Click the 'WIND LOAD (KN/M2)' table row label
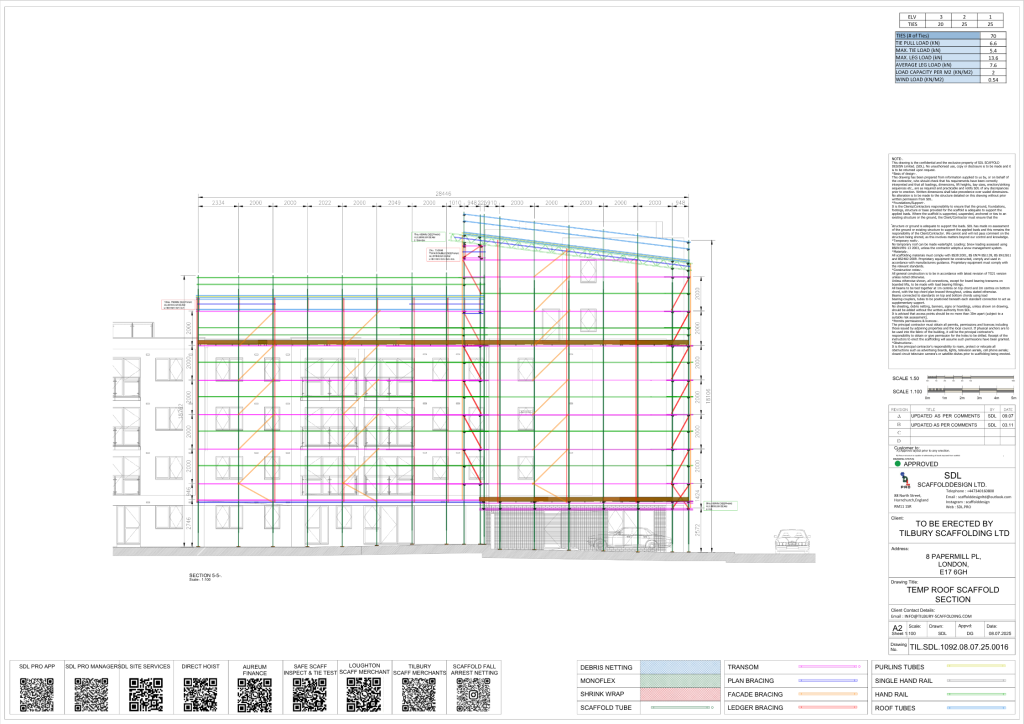Screen dimensions: 1024x724 (938, 80)
